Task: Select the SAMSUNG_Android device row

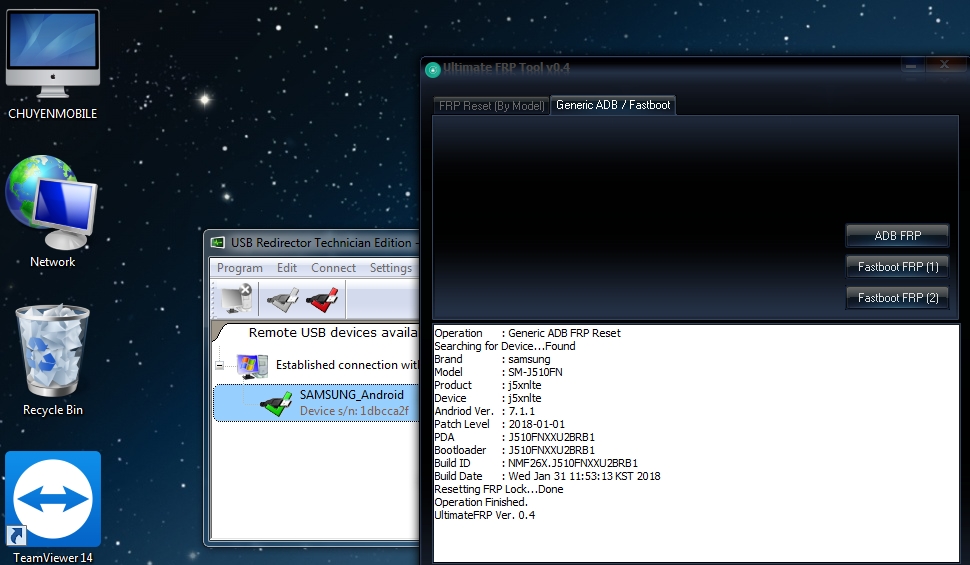Action: pos(317,403)
